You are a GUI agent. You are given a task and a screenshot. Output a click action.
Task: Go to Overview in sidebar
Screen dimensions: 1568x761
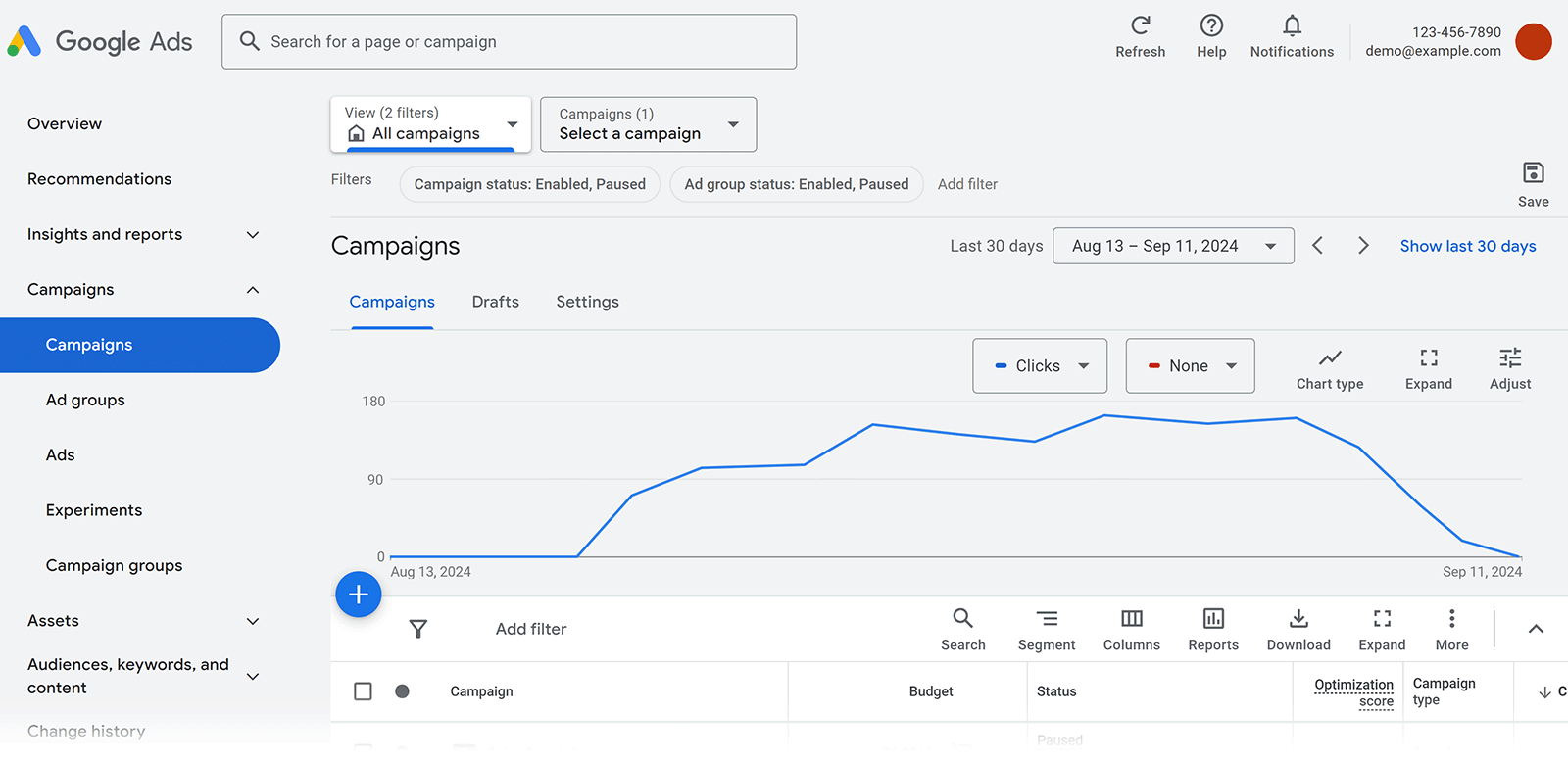[x=65, y=123]
